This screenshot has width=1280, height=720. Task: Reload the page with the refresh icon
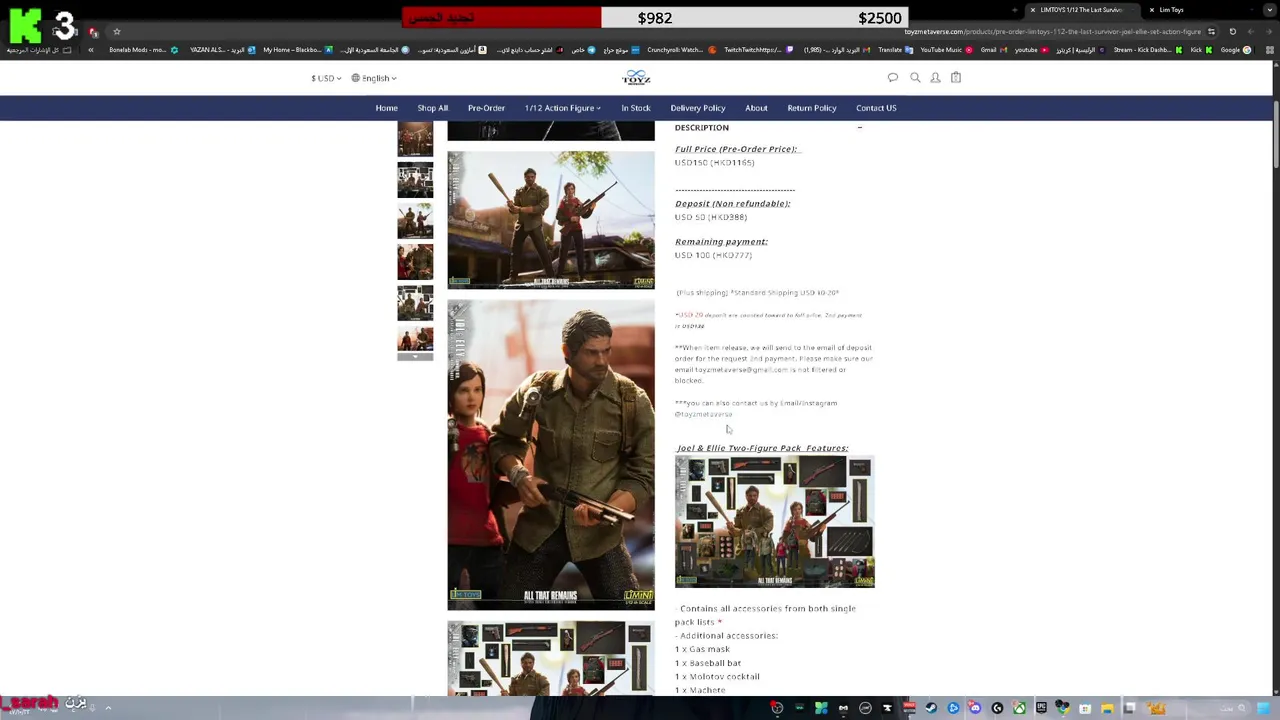point(1232,32)
